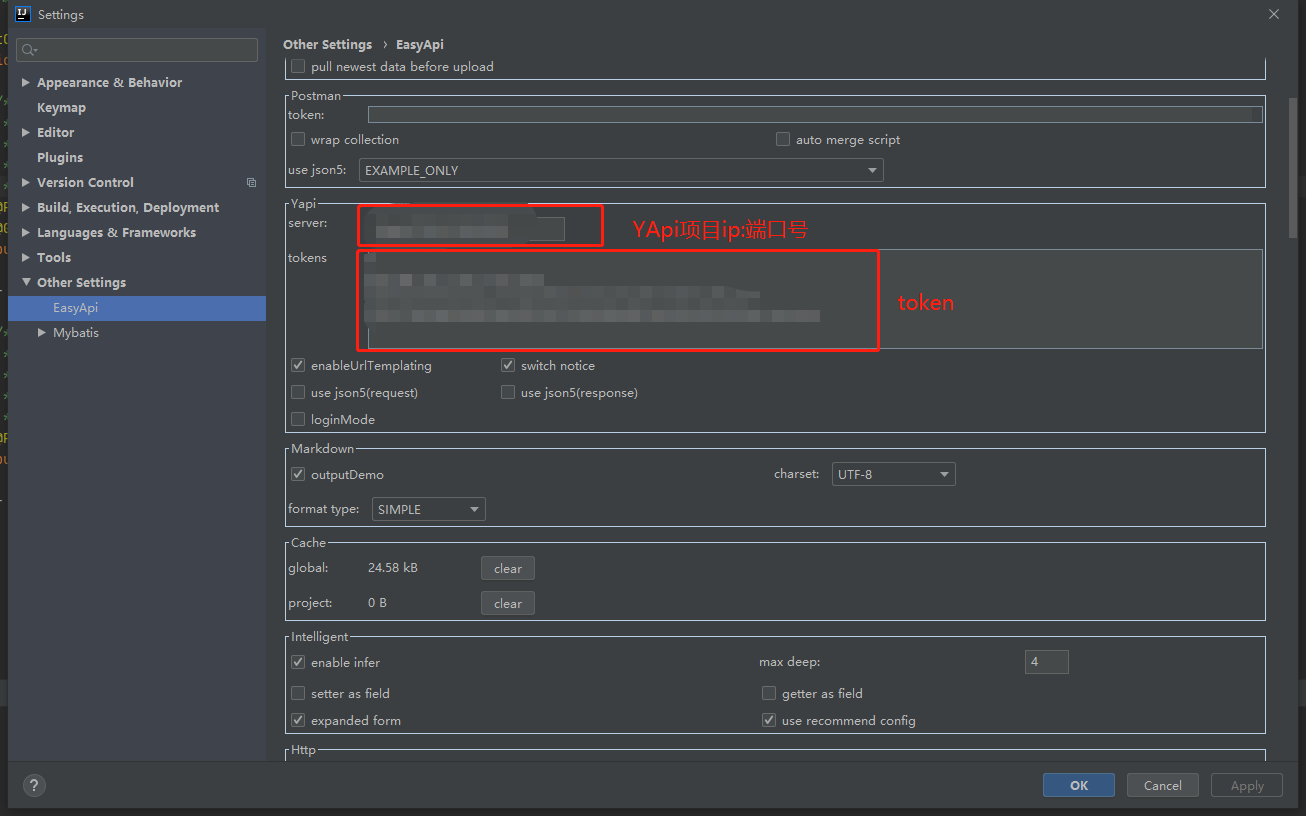Toggle pull newest data before upload
This screenshot has width=1306, height=816.
coord(298,67)
